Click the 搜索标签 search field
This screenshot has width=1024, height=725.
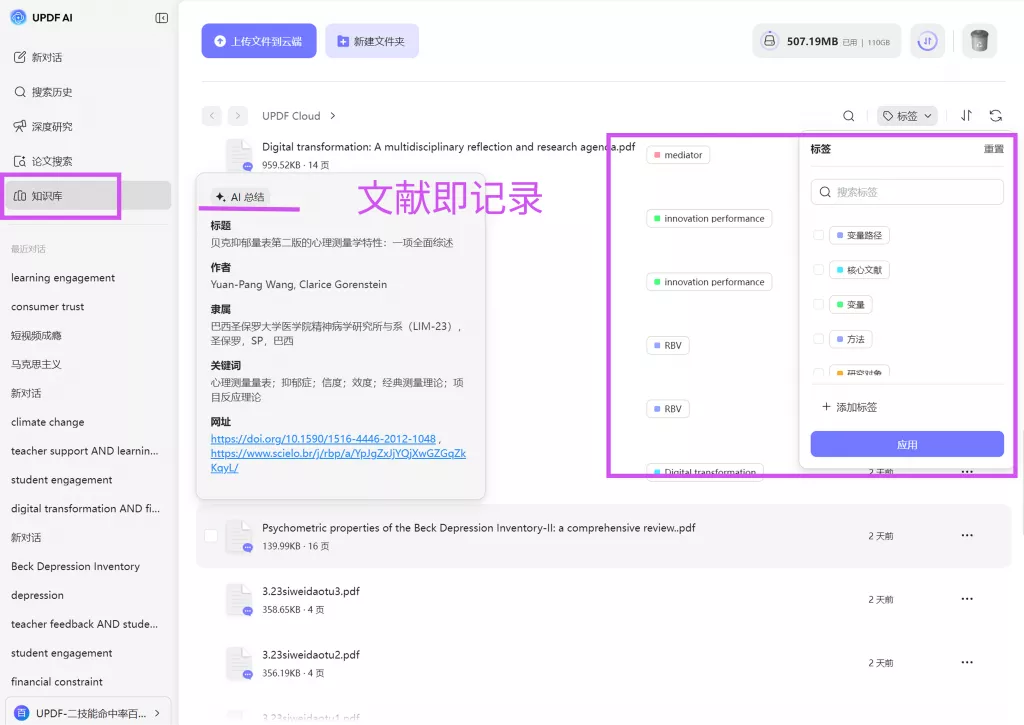click(907, 192)
